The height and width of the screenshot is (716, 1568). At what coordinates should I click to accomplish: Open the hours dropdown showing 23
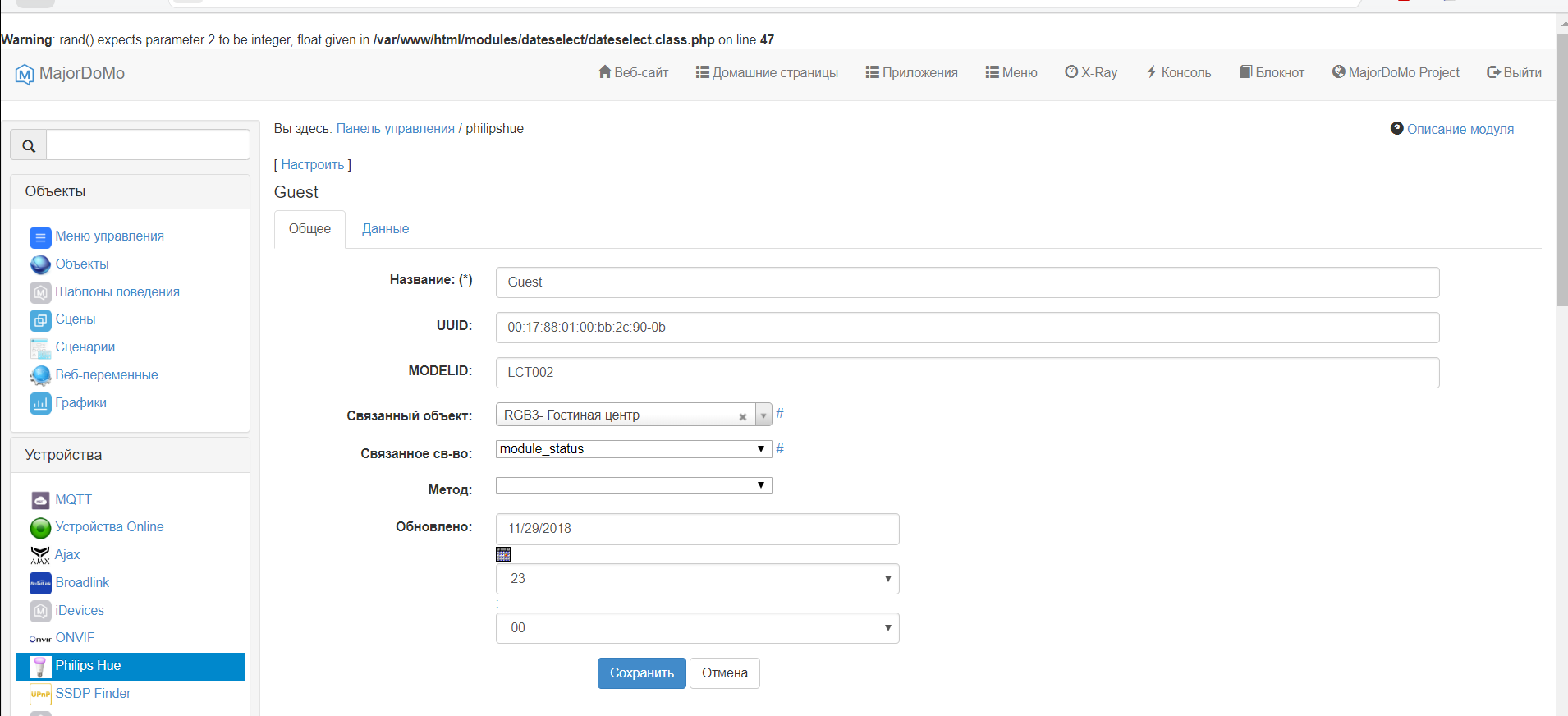[698, 579]
